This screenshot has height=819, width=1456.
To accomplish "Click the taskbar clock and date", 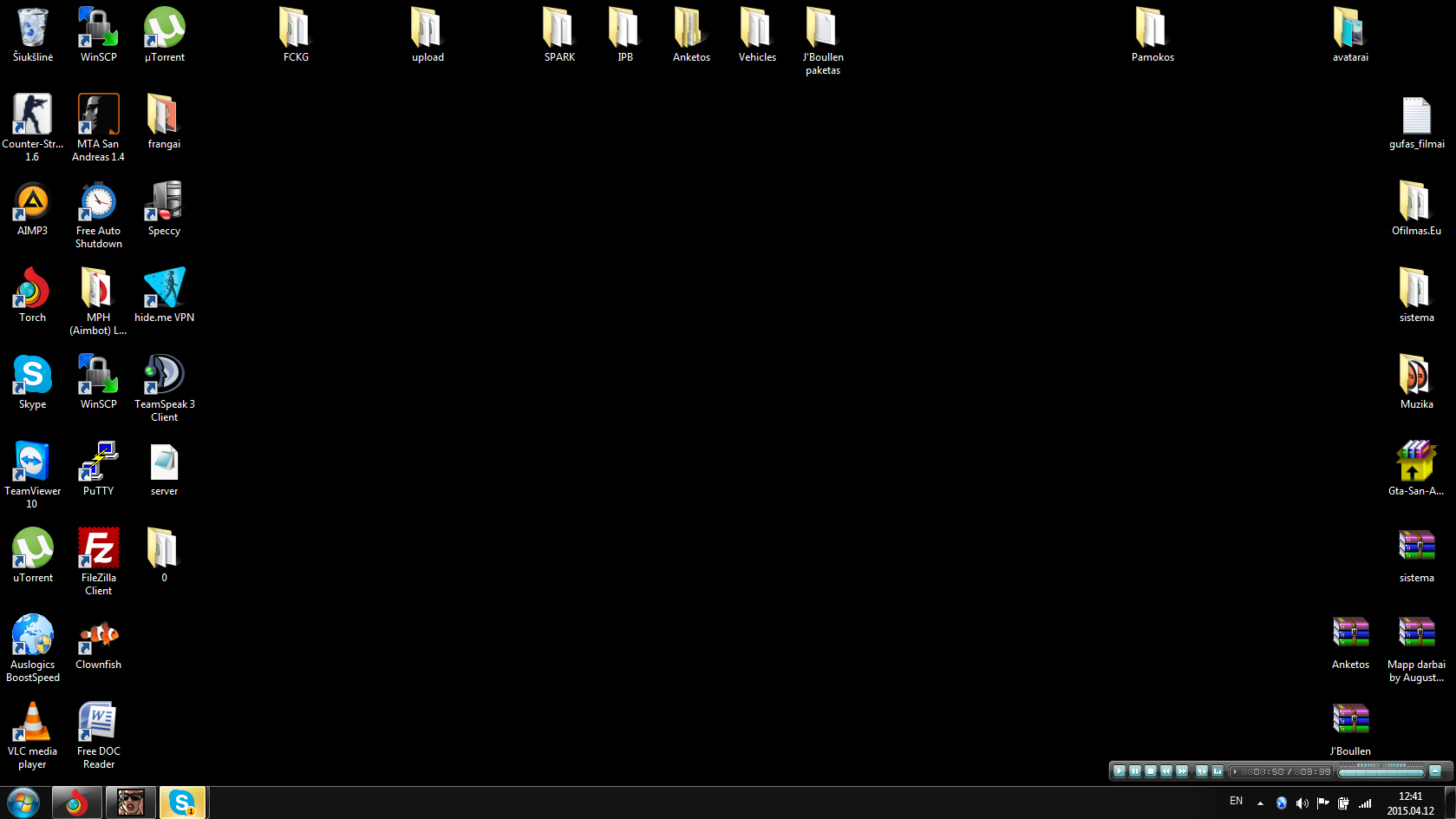I will (x=1410, y=803).
